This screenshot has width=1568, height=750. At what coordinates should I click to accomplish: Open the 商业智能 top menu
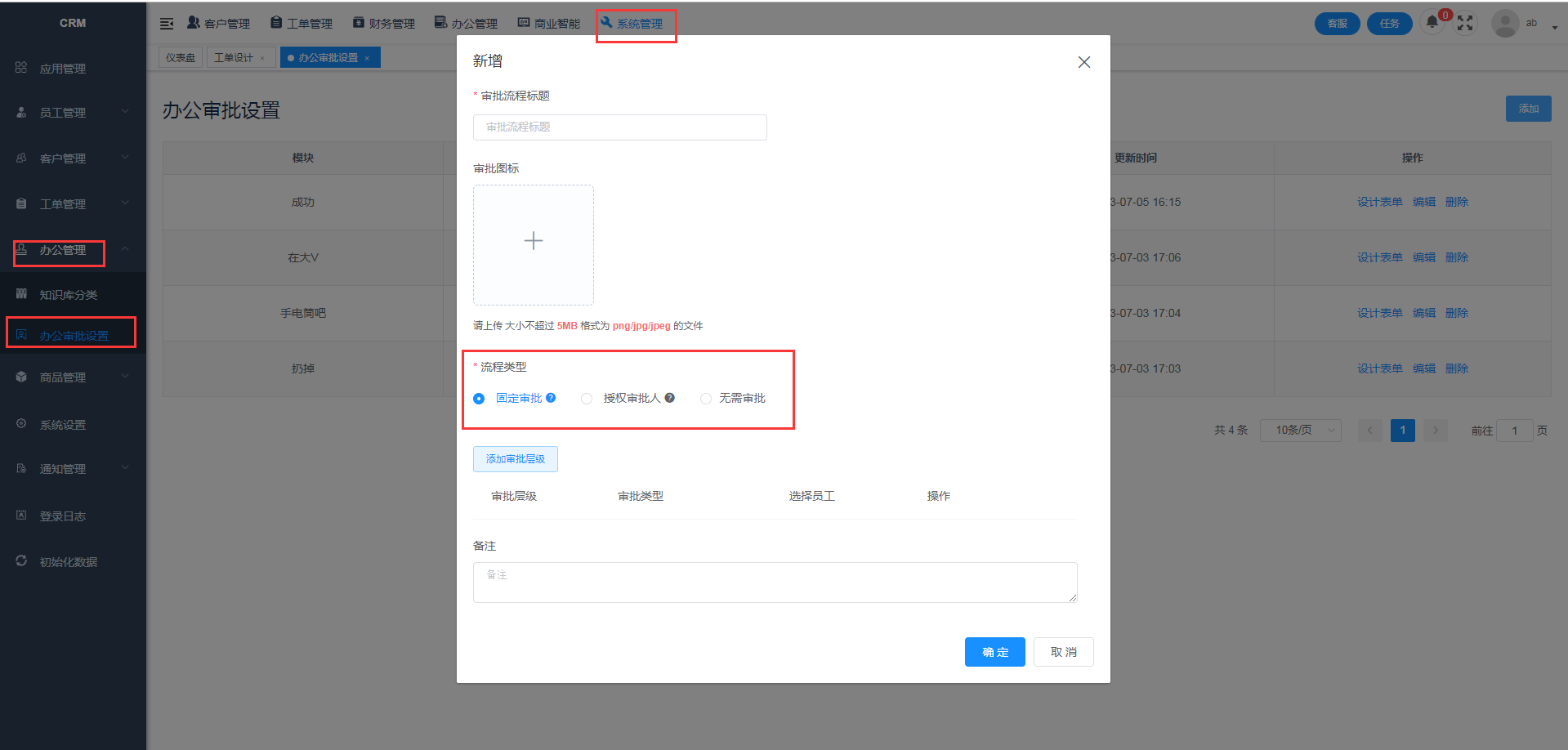[549, 24]
